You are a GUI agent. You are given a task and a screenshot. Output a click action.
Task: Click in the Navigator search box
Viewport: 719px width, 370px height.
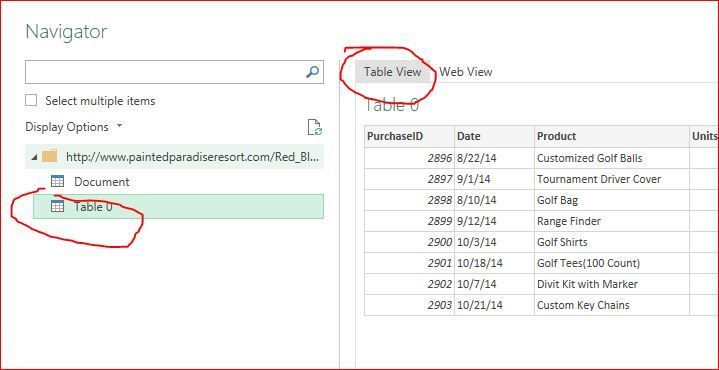(x=165, y=72)
